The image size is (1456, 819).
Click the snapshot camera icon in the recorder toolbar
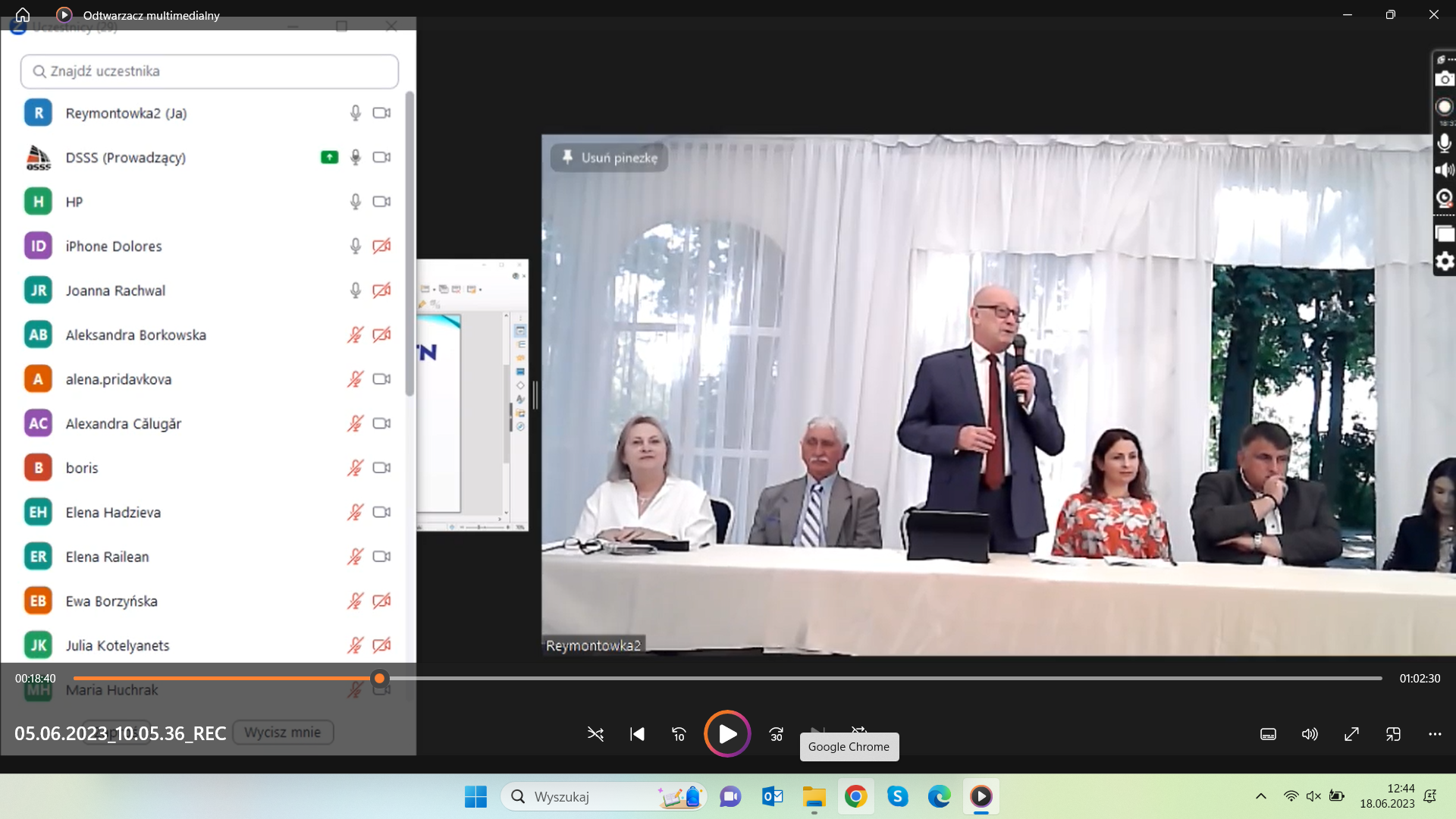click(x=1445, y=79)
